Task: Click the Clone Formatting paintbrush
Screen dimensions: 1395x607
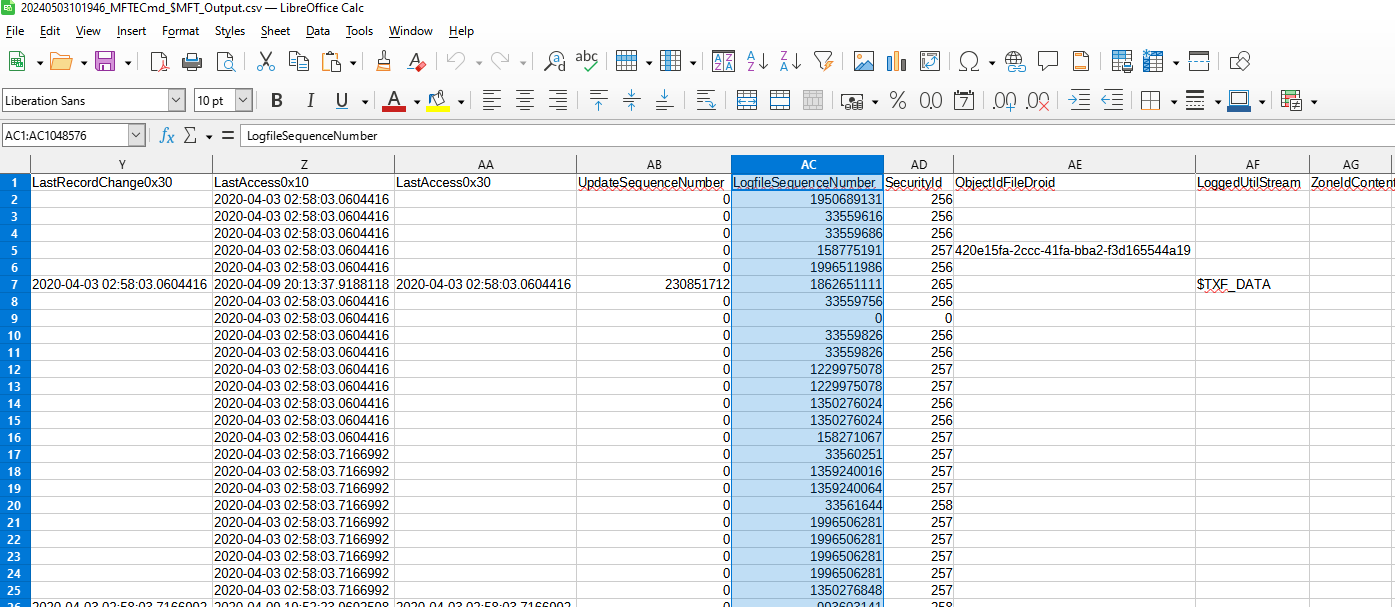Action: [383, 62]
